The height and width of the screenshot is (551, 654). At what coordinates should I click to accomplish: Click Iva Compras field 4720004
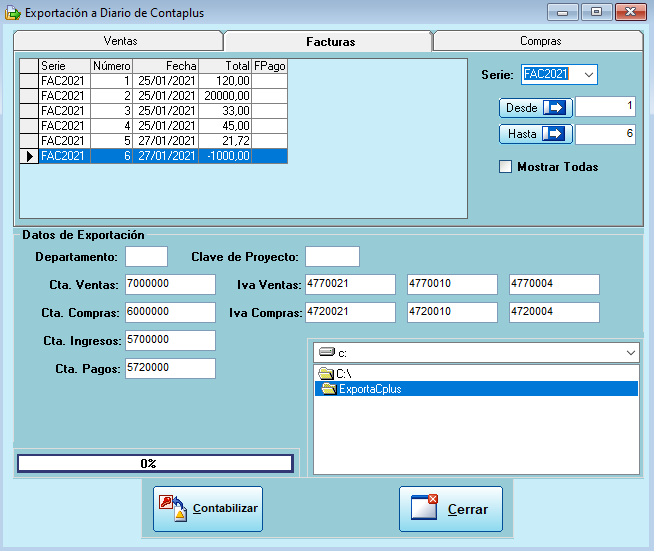click(x=554, y=312)
